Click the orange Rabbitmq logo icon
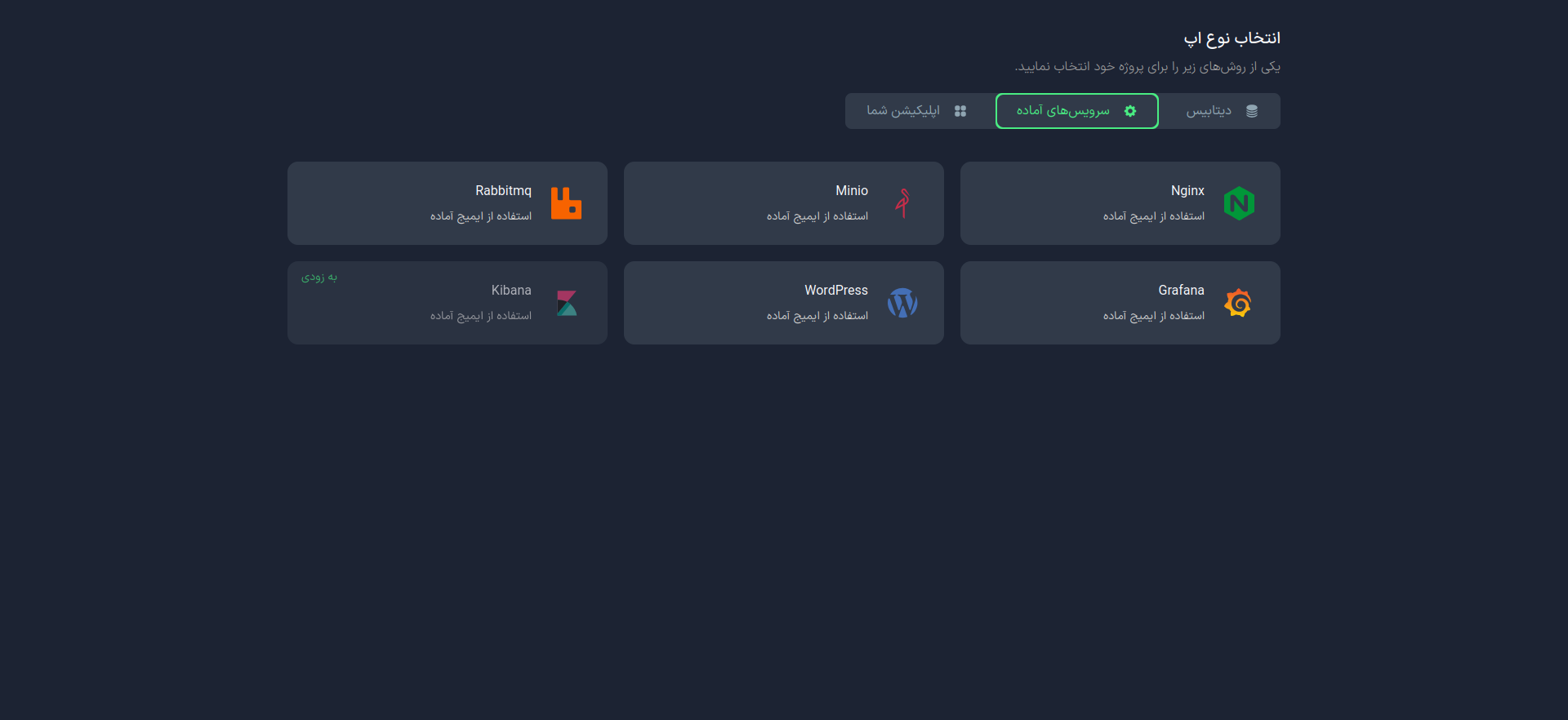The image size is (1568, 720). [x=566, y=203]
